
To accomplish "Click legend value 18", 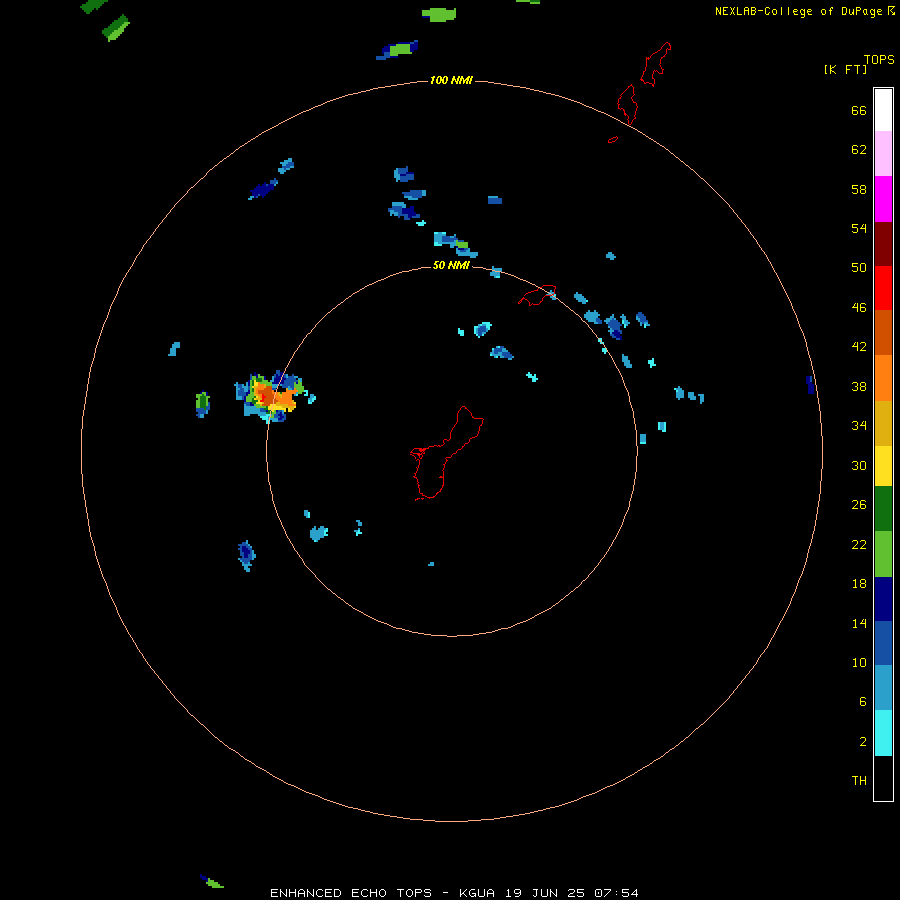I will point(859,584).
